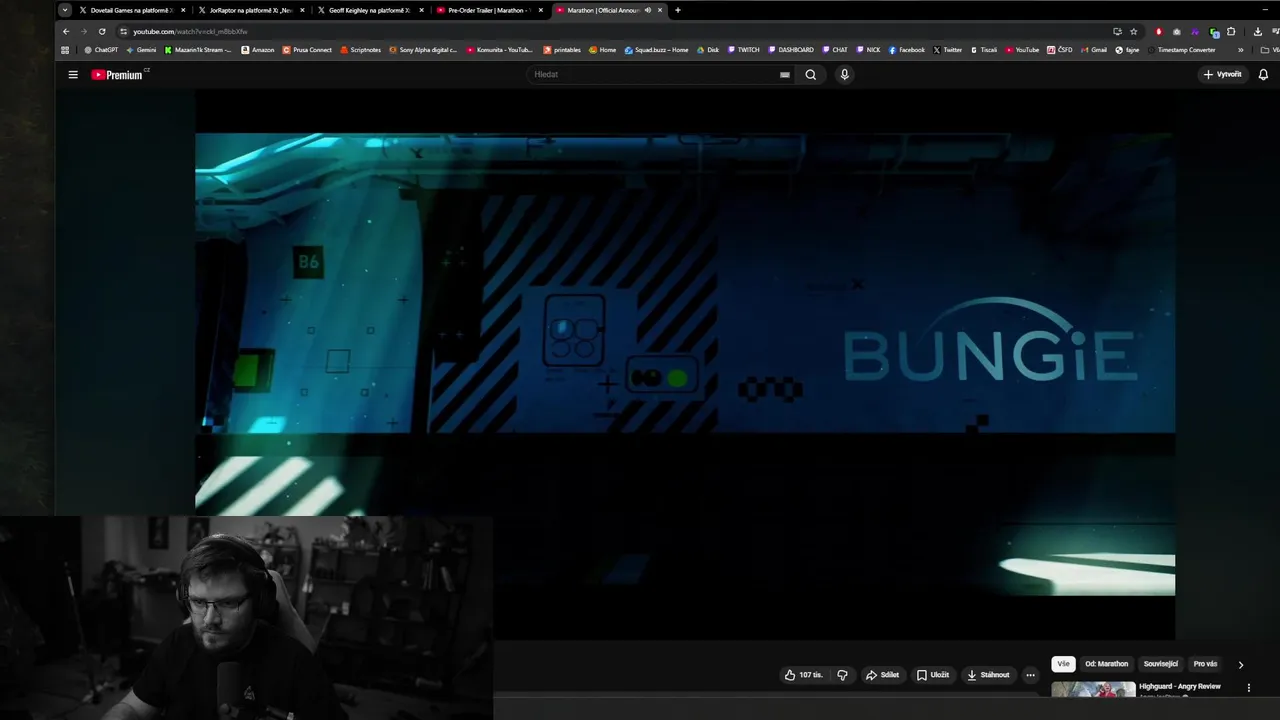This screenshot has width=1280, height=720.
Task: Open the on-screen keyboard in search box
Action: pos(785,75)
